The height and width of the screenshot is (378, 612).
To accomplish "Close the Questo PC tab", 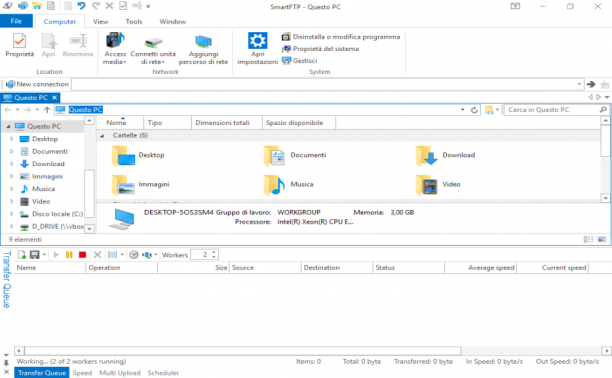I will pos(55,98).
